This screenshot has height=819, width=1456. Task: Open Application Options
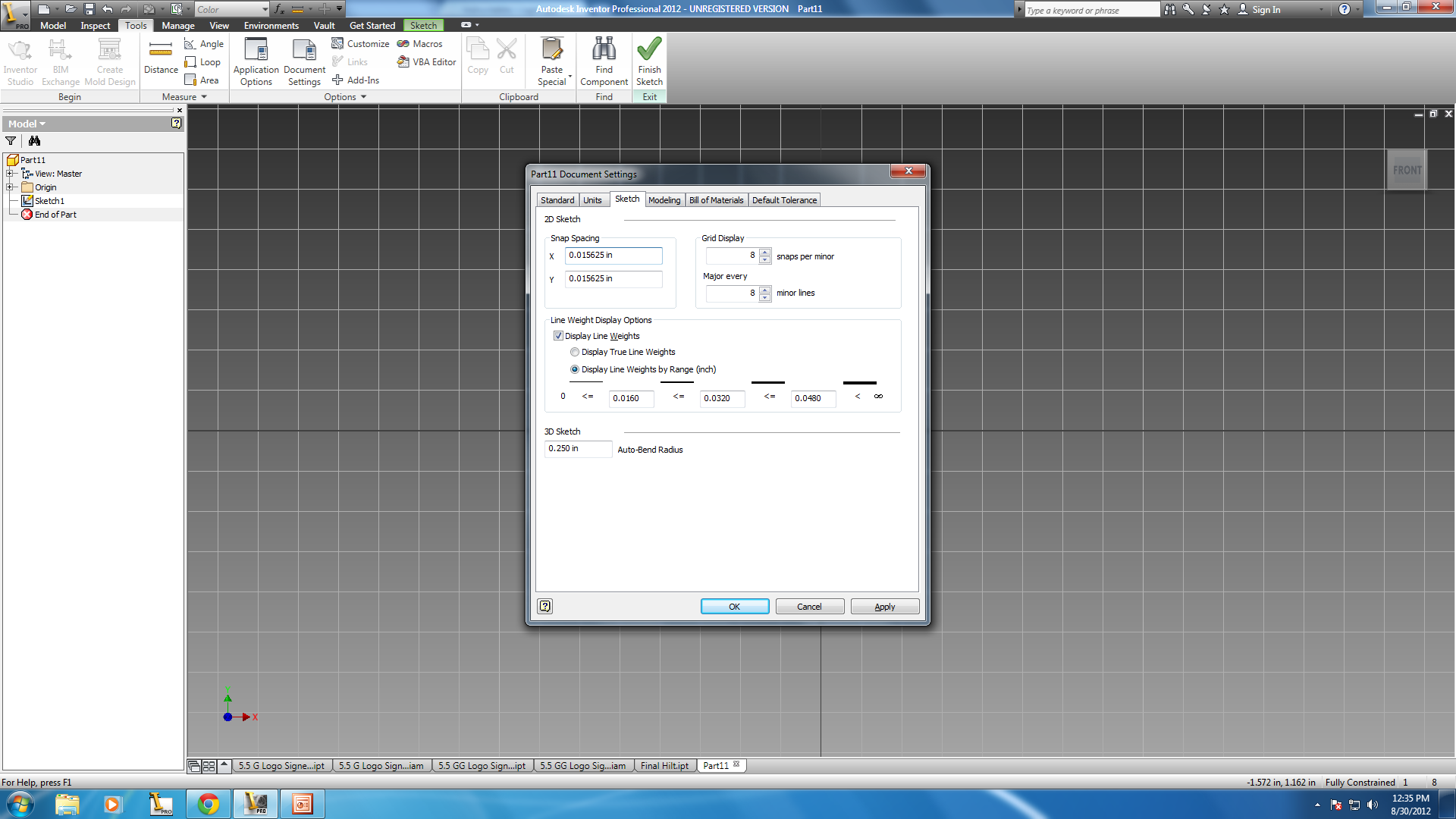click(x=256, y=61)
